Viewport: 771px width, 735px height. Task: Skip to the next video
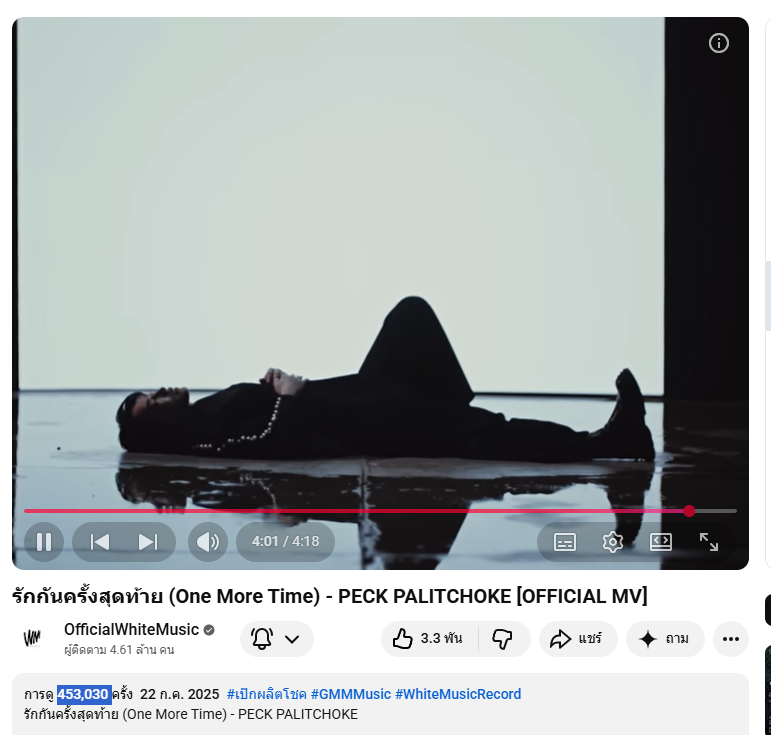click(148, 542)
